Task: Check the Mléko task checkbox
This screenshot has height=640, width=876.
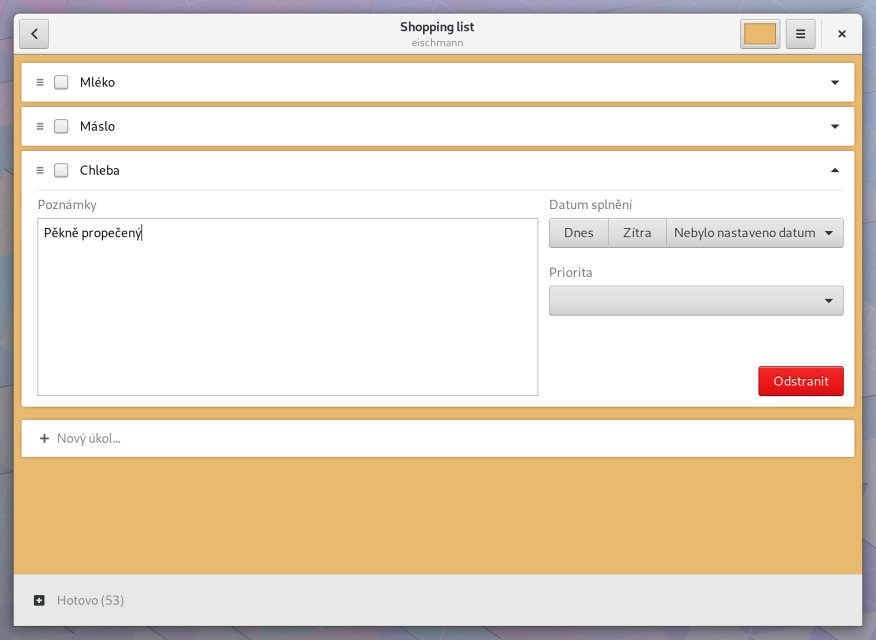Action: tap(61, 82)
